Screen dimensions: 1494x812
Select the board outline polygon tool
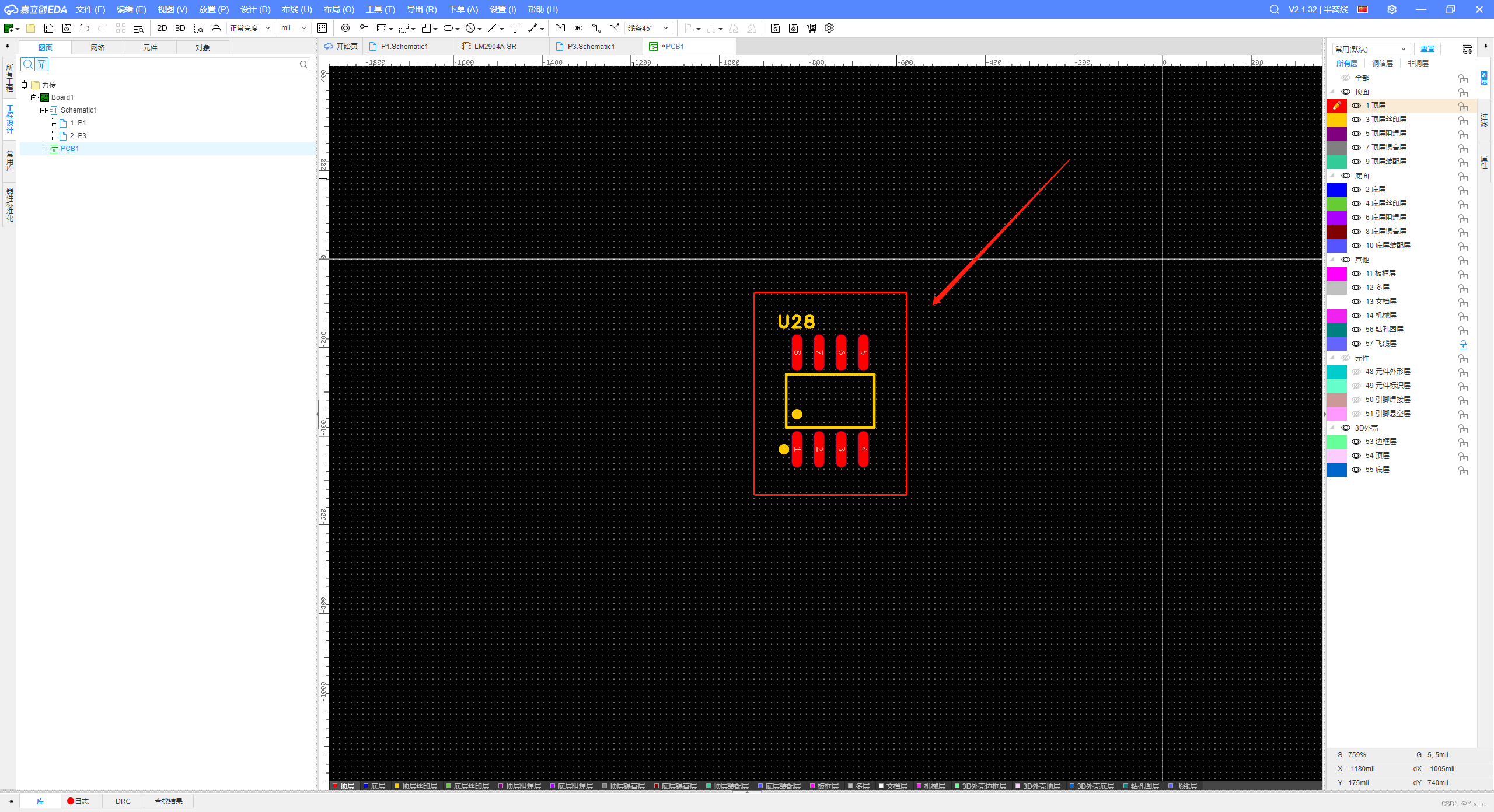[x=427, y=28]
